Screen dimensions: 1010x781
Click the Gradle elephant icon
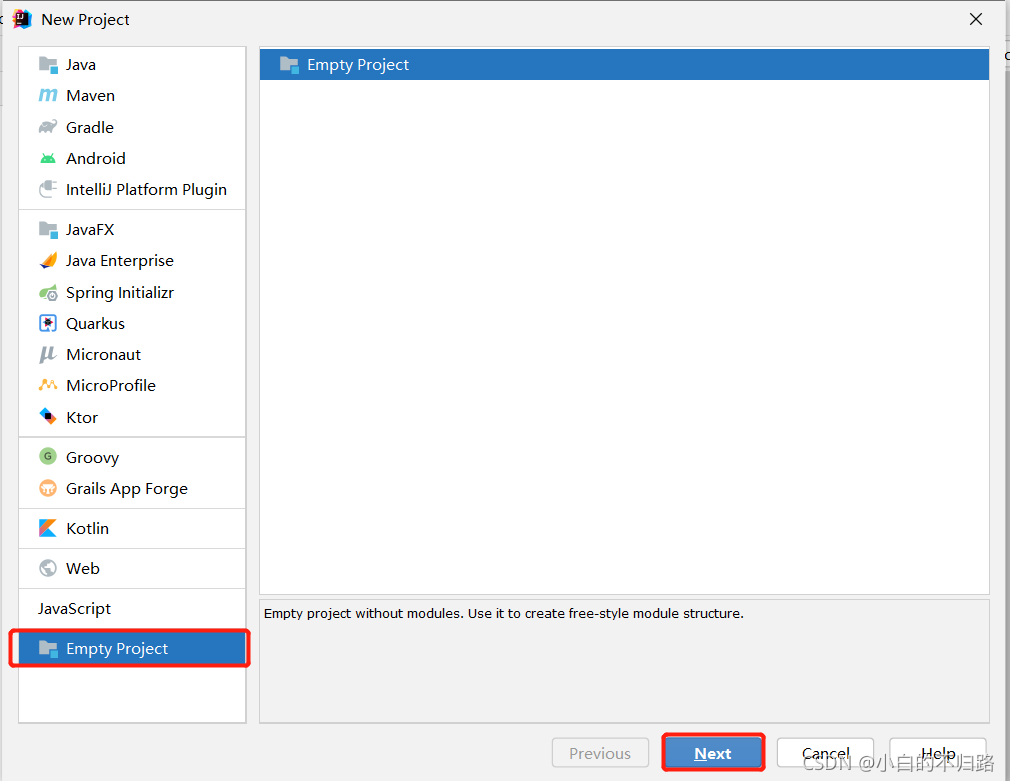tap(48, 128)
